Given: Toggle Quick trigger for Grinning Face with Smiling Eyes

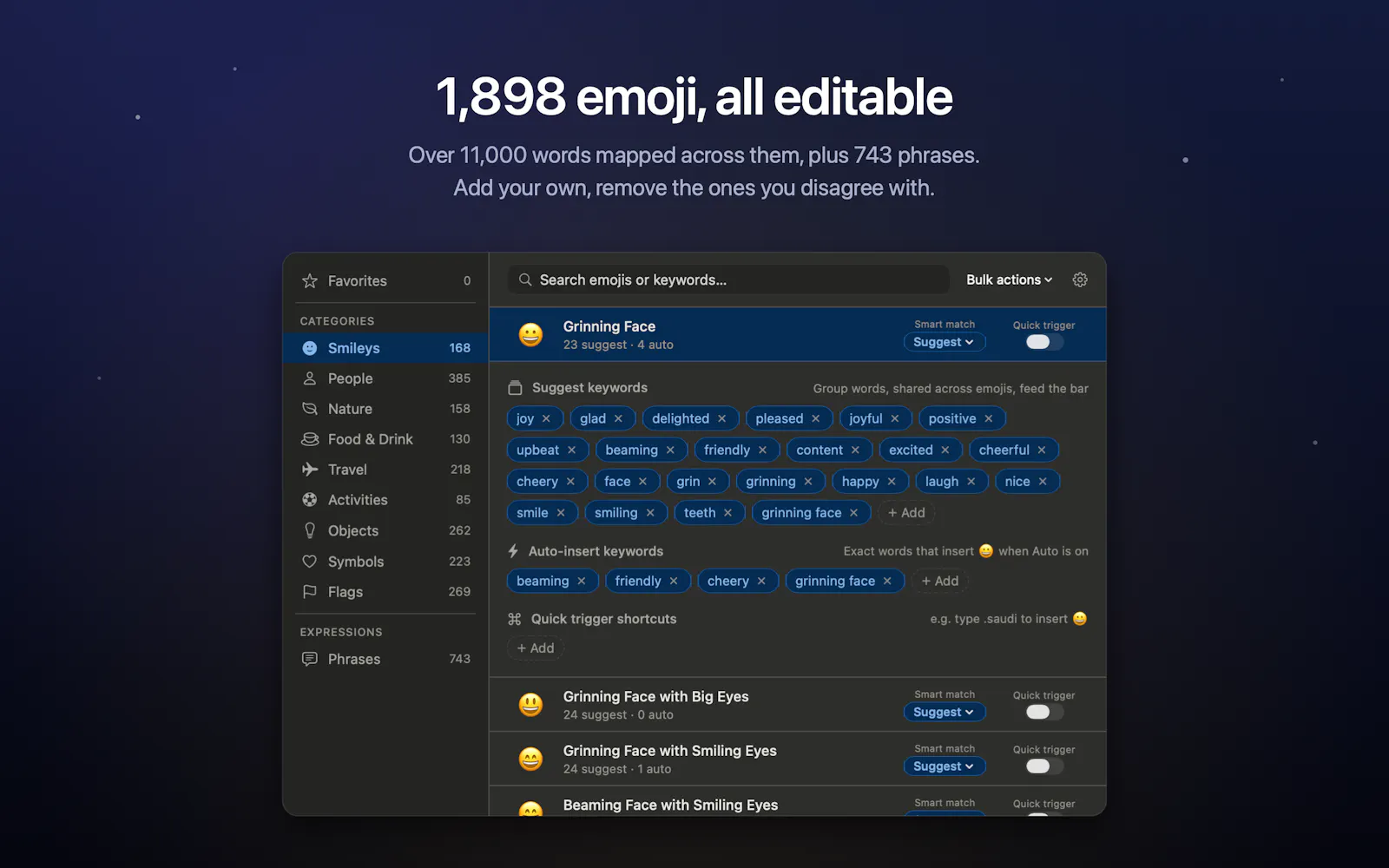Looking at the screenshot, I should click(1044, 766).
